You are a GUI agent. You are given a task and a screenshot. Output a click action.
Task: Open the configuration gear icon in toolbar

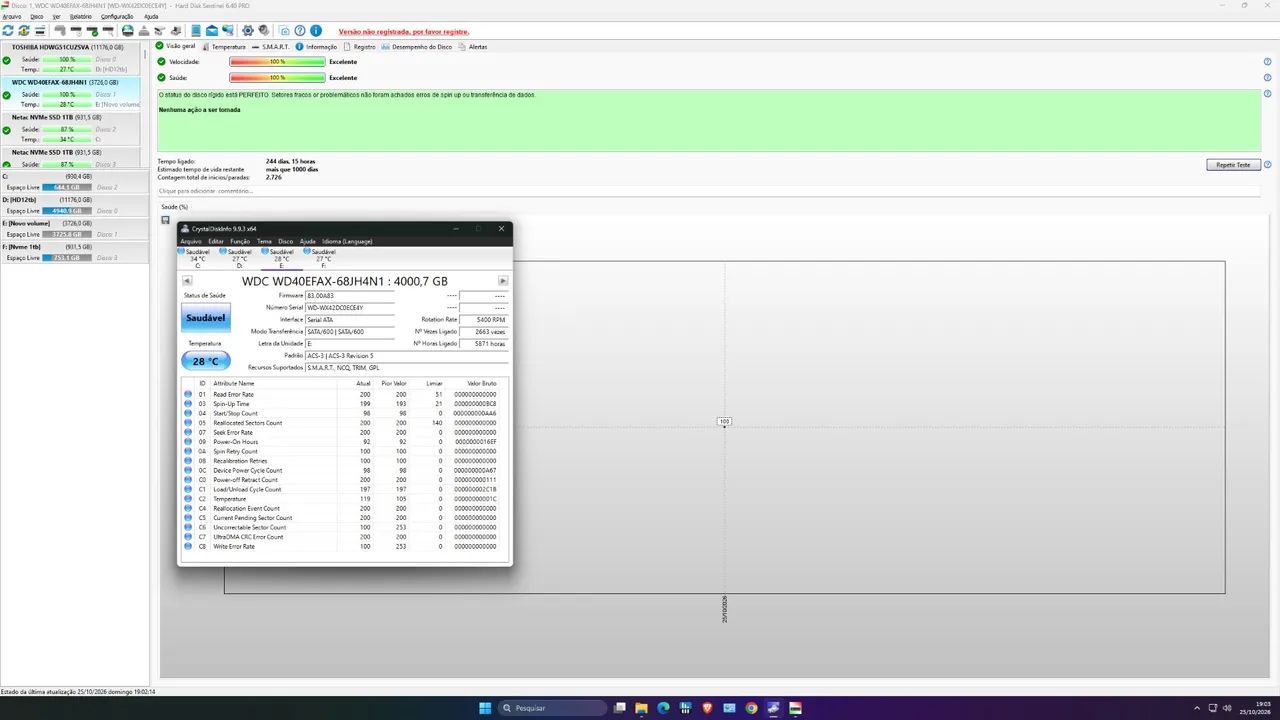(248, 31)
